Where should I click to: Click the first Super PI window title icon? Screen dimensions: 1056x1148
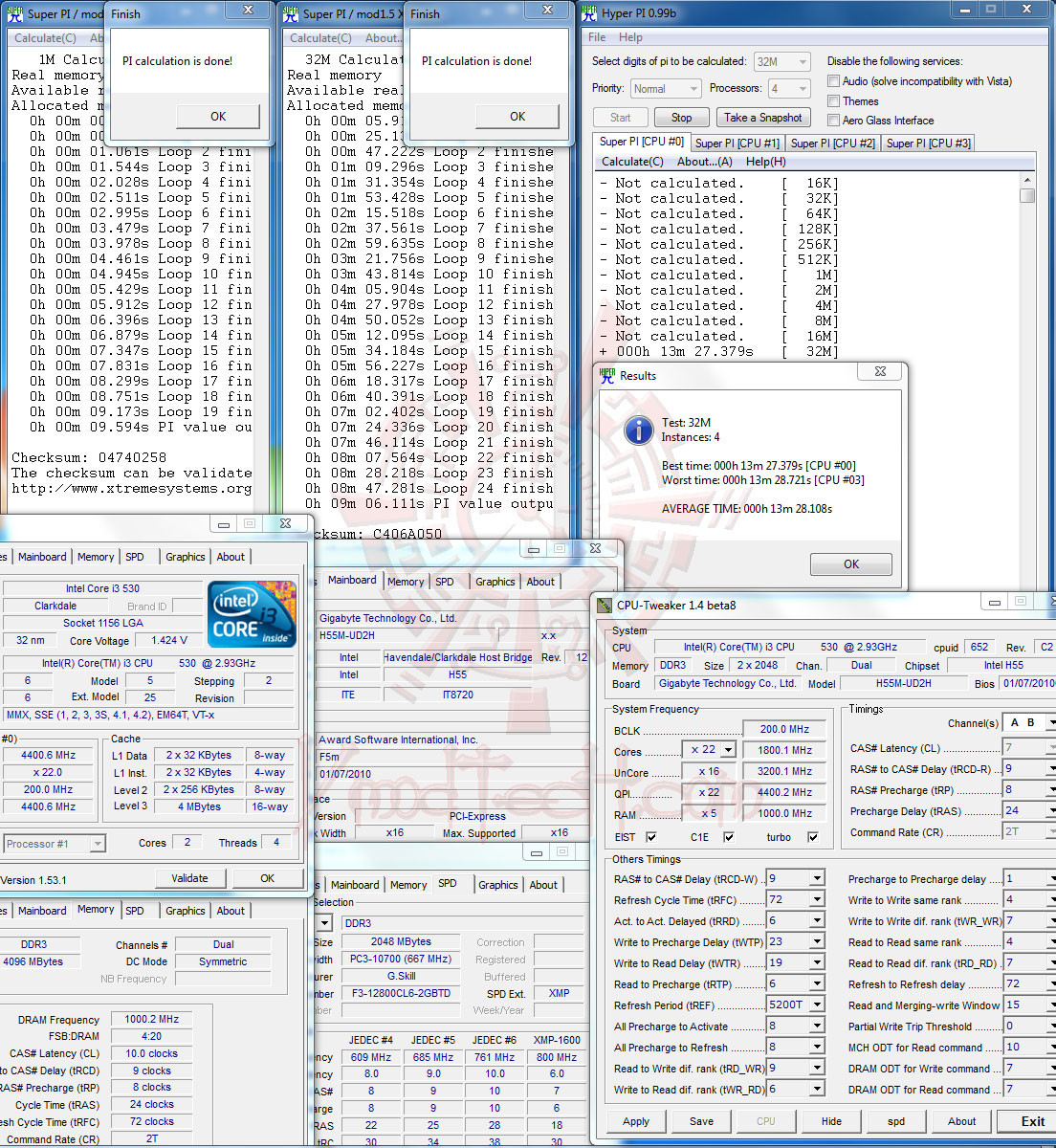coord(16,13)
